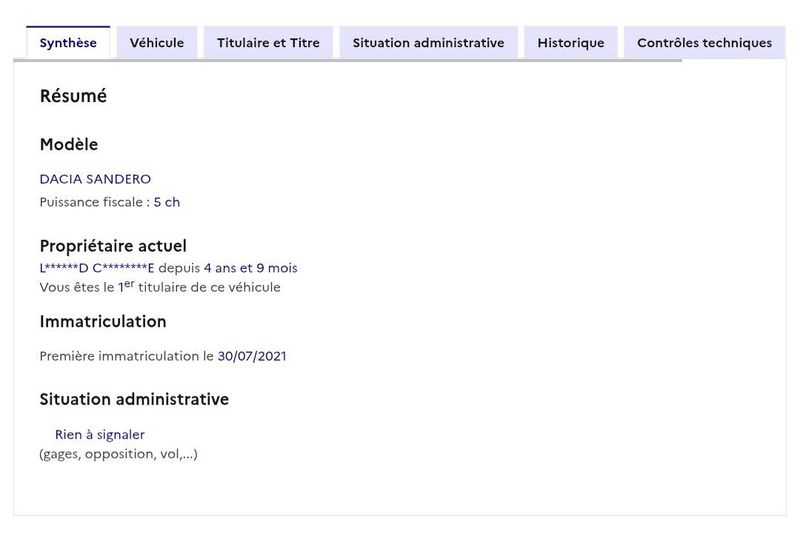Open the Véhicule tab
This screenshot has width=800, height=536.
click(x=157, y=43)
